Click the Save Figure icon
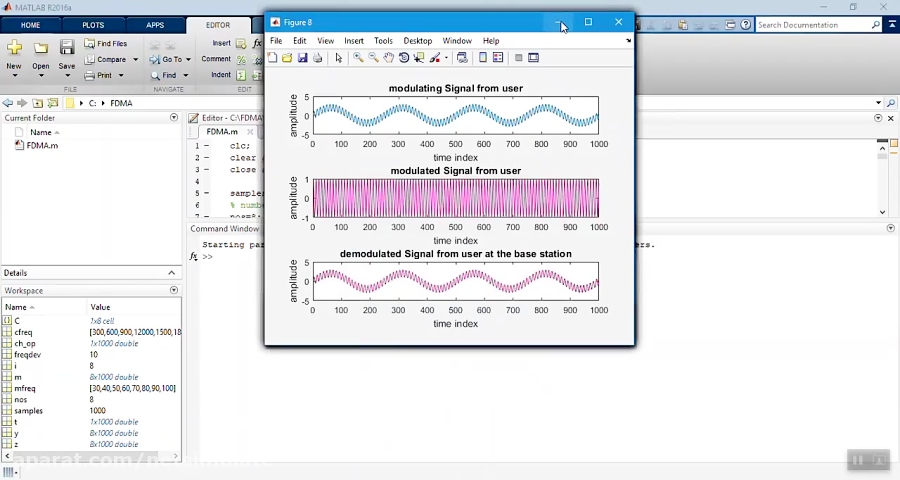Screen dimensions: 900x480 coord(302,58)
